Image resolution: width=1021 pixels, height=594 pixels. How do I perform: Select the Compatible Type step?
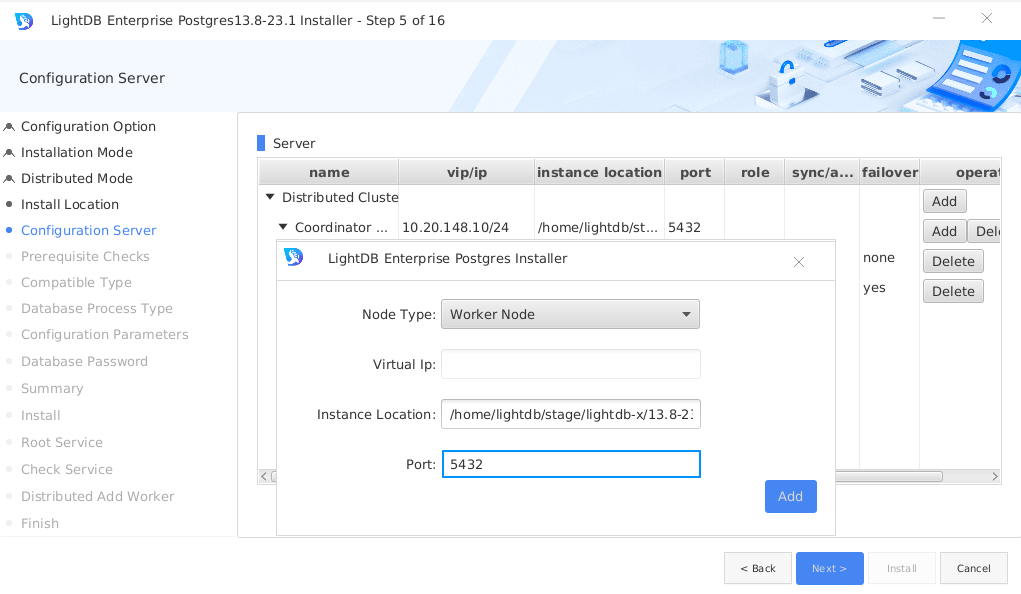[x=76, y=283]
